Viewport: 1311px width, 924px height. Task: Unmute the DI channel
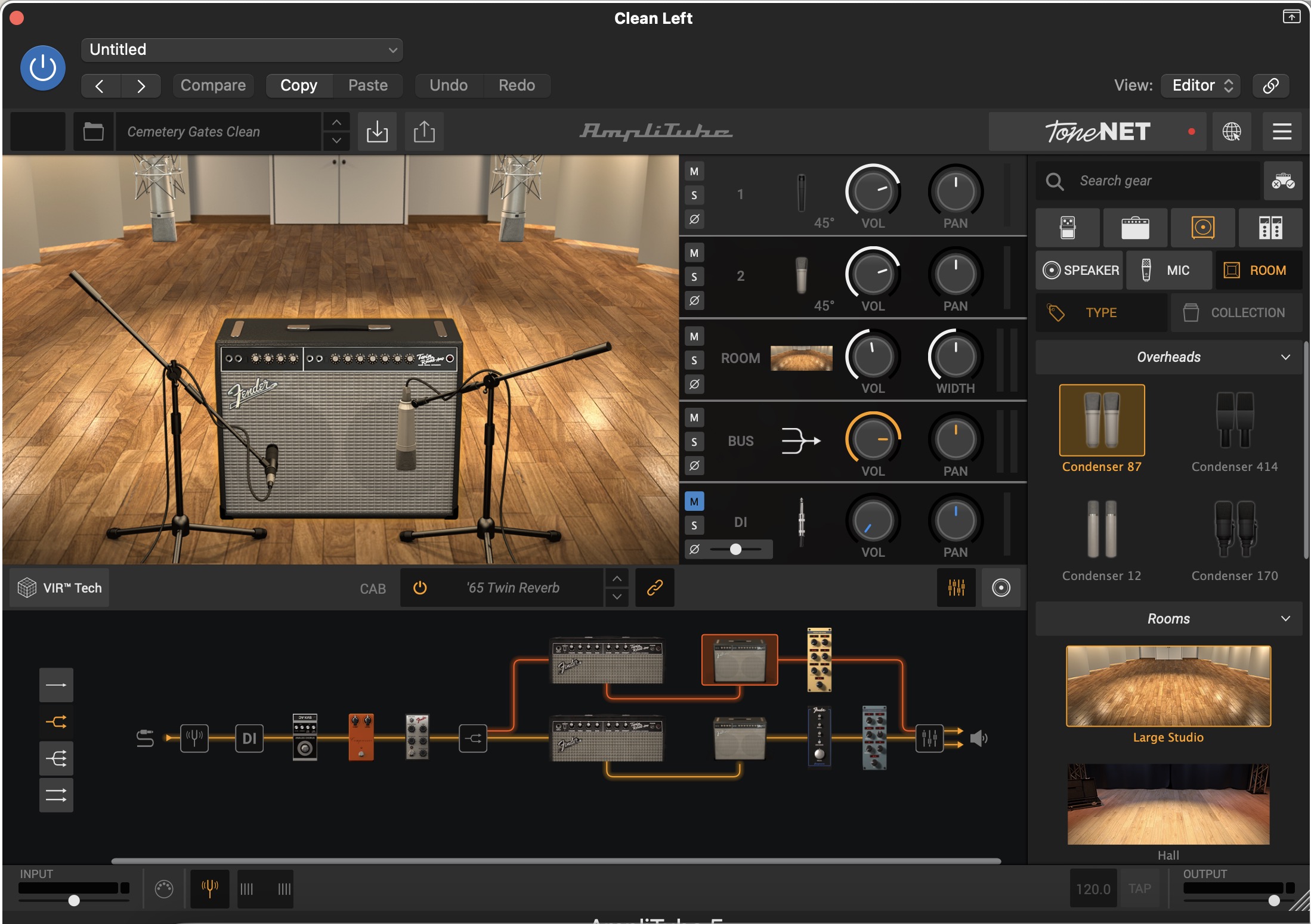pos(694,501)
